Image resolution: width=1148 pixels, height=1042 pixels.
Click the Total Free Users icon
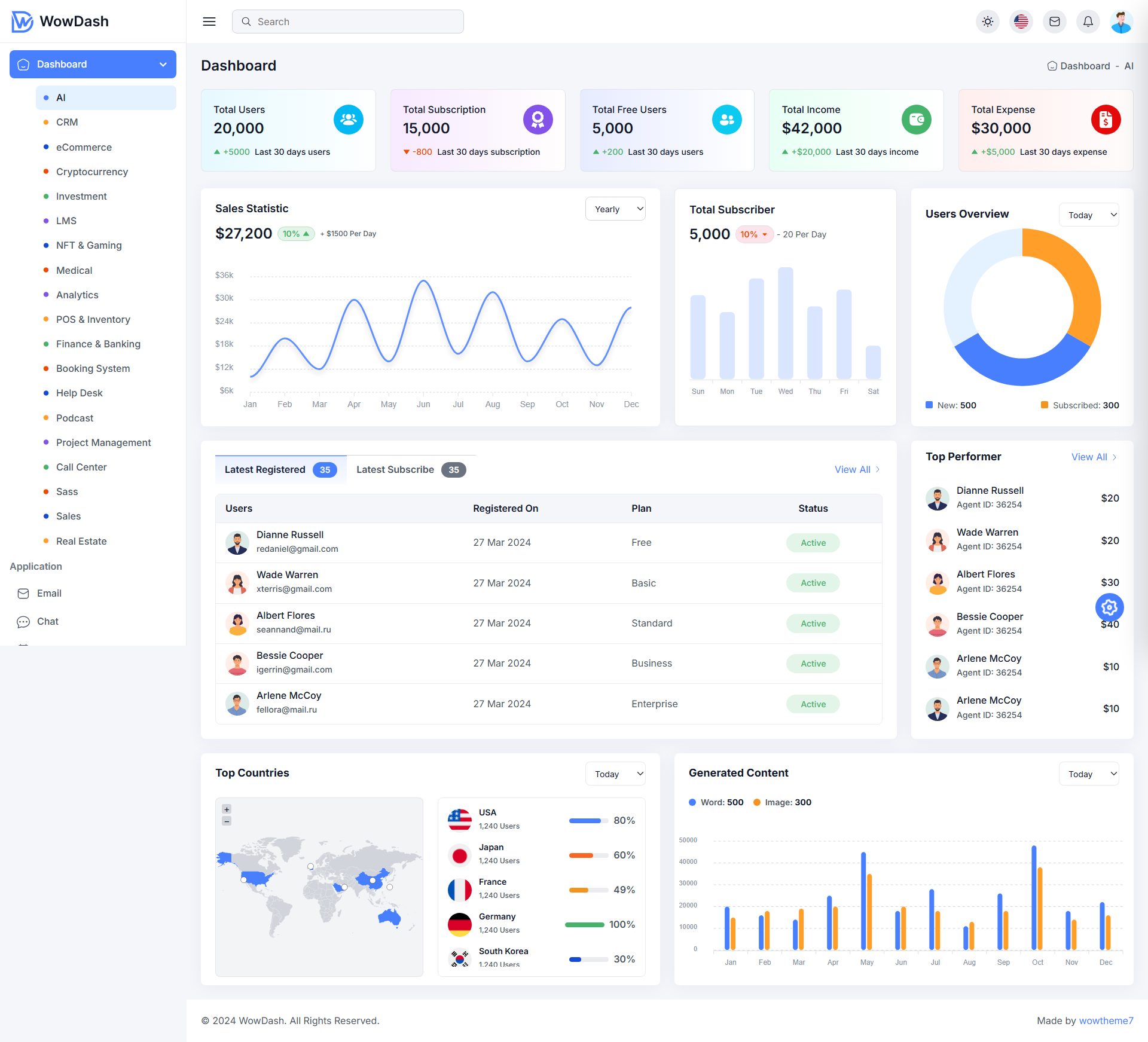727,120
